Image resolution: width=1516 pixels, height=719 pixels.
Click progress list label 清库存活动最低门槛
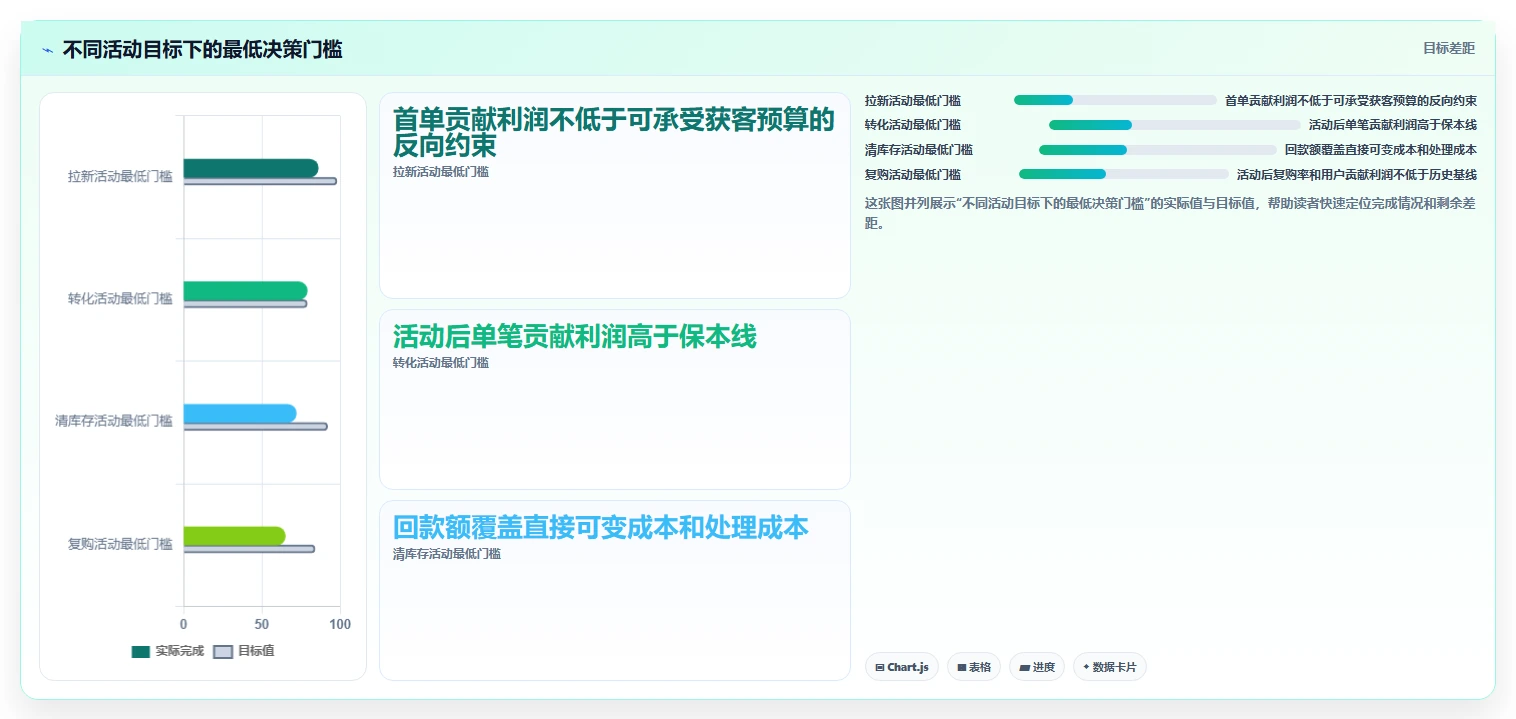[x=919, y=150]
